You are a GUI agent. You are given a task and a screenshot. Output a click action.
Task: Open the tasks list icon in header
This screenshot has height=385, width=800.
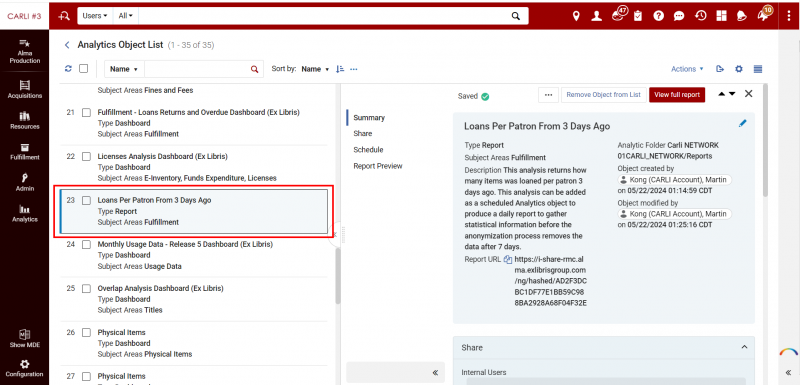[638, 16]
